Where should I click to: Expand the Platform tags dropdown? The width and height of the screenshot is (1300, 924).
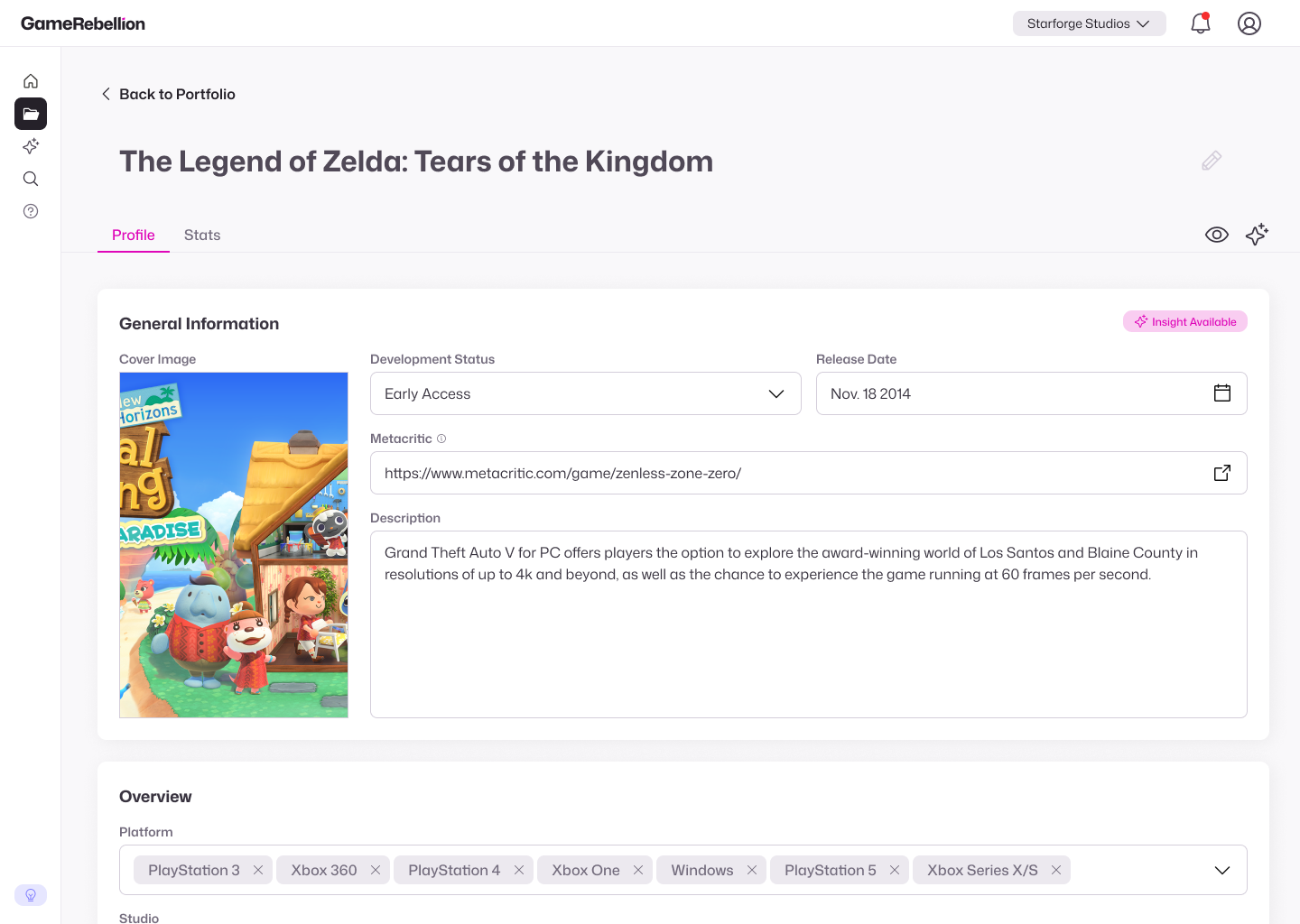(x=1221, y=870)
